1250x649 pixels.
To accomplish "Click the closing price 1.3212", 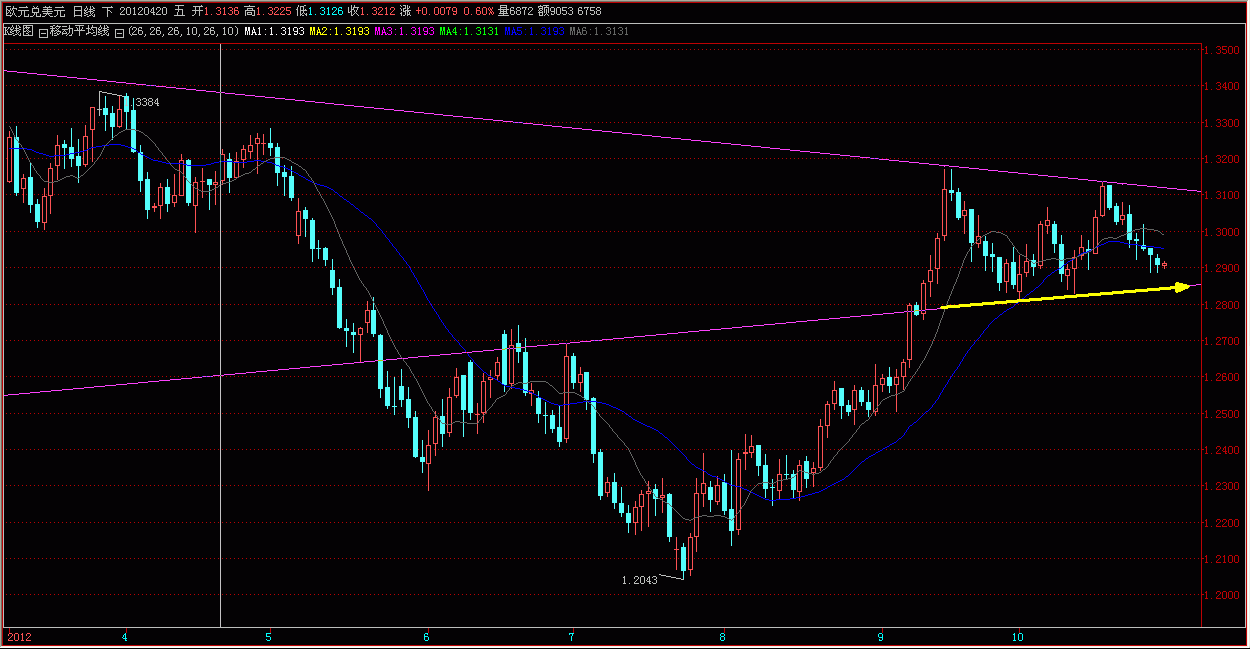I will click(377, 11).
